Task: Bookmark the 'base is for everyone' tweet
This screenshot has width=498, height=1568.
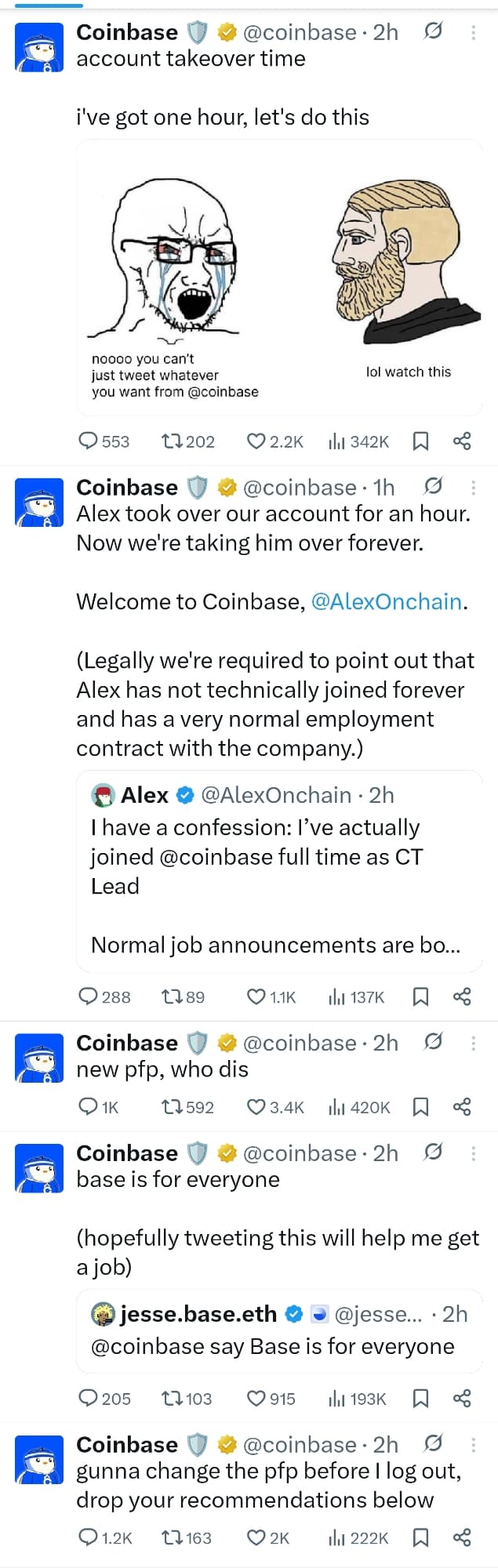Action: coord(420,1399)
